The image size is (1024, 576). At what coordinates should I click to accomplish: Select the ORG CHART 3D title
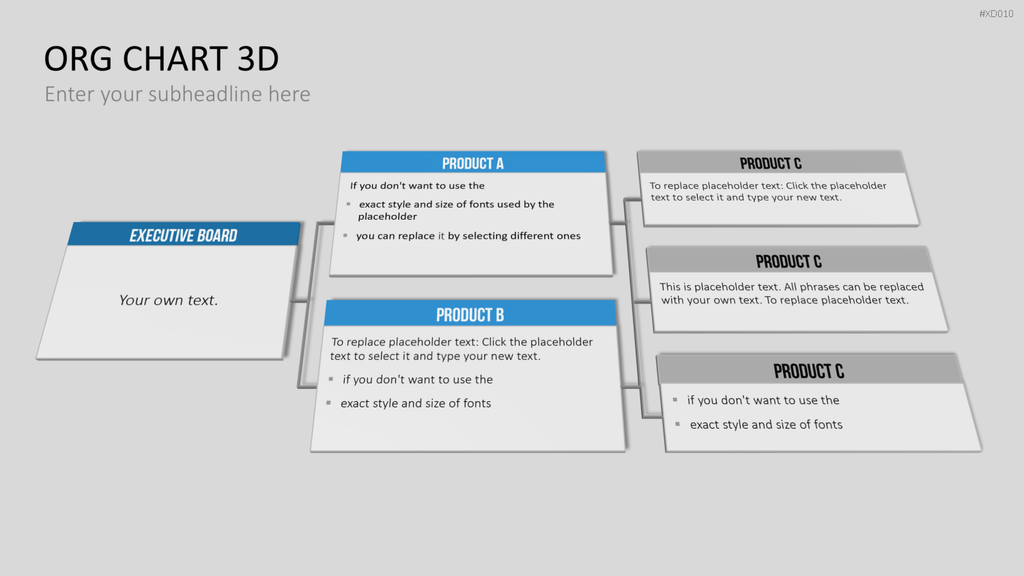161,59
